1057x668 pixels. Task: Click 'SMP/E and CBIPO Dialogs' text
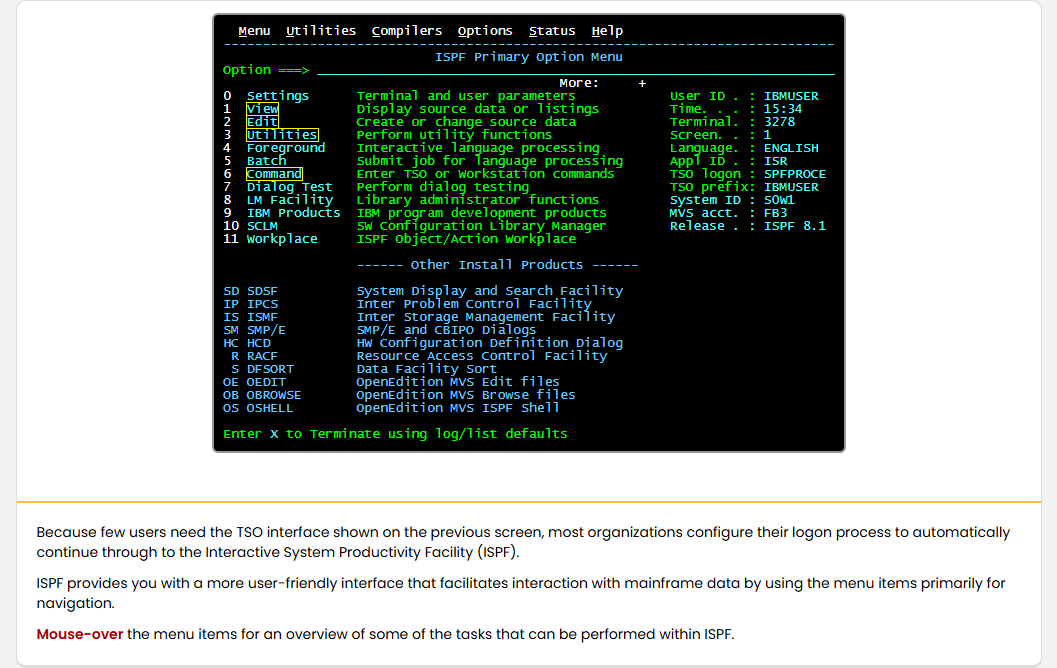click(x=446, y=330)
